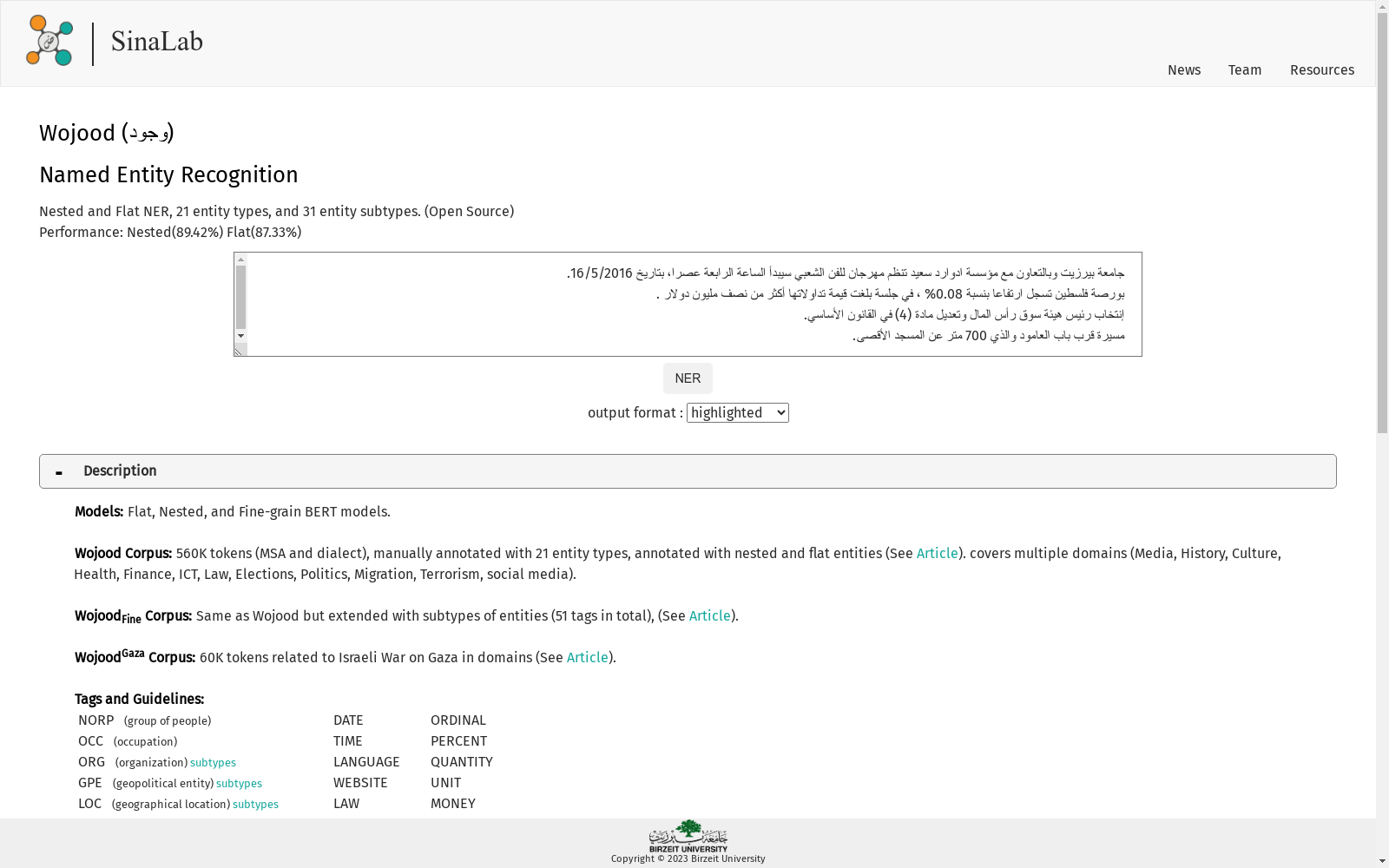Click the NORP tag text

[x=96, y=720]
